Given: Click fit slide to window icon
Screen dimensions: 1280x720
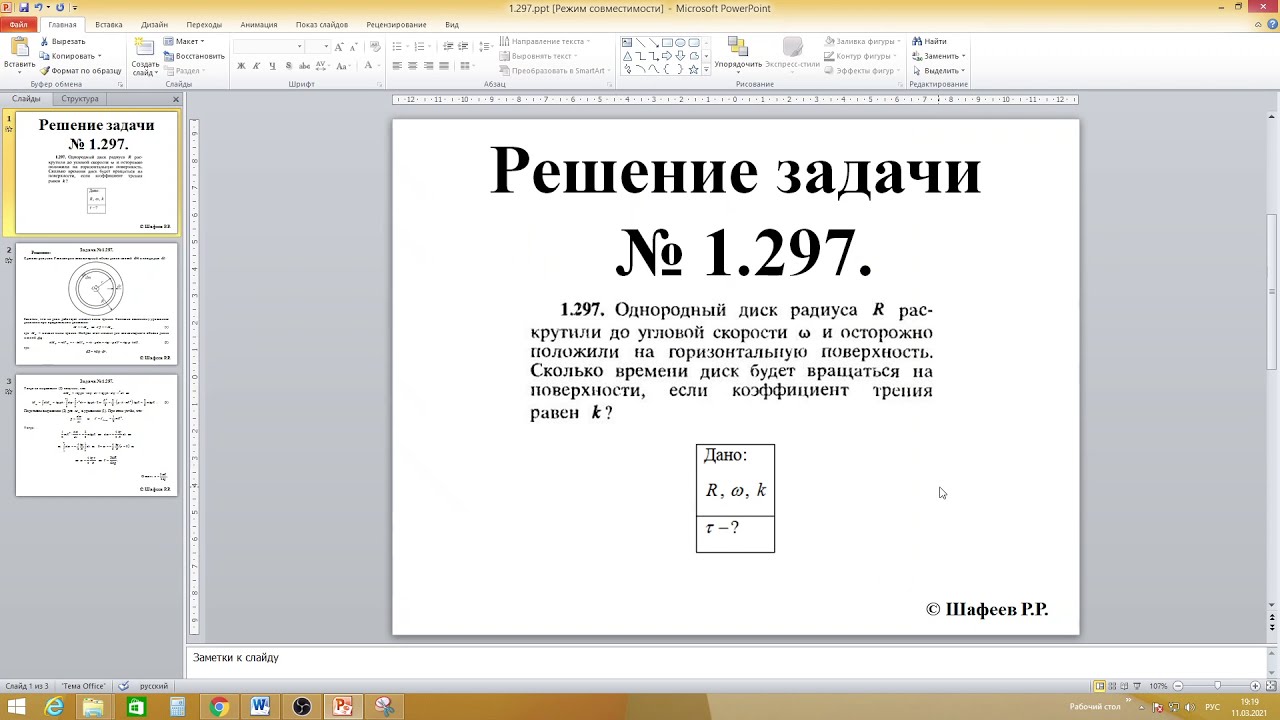Looking at the screenshot, I should pyautogui.click(x=1271, y=686).
